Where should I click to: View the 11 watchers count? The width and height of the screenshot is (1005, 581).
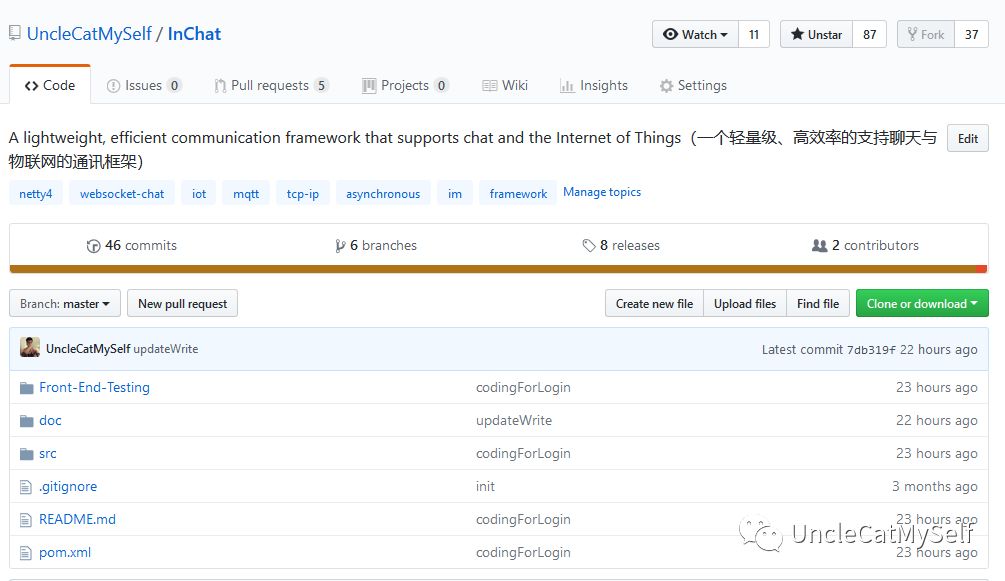pyautogui.click(x=754, y=35)
